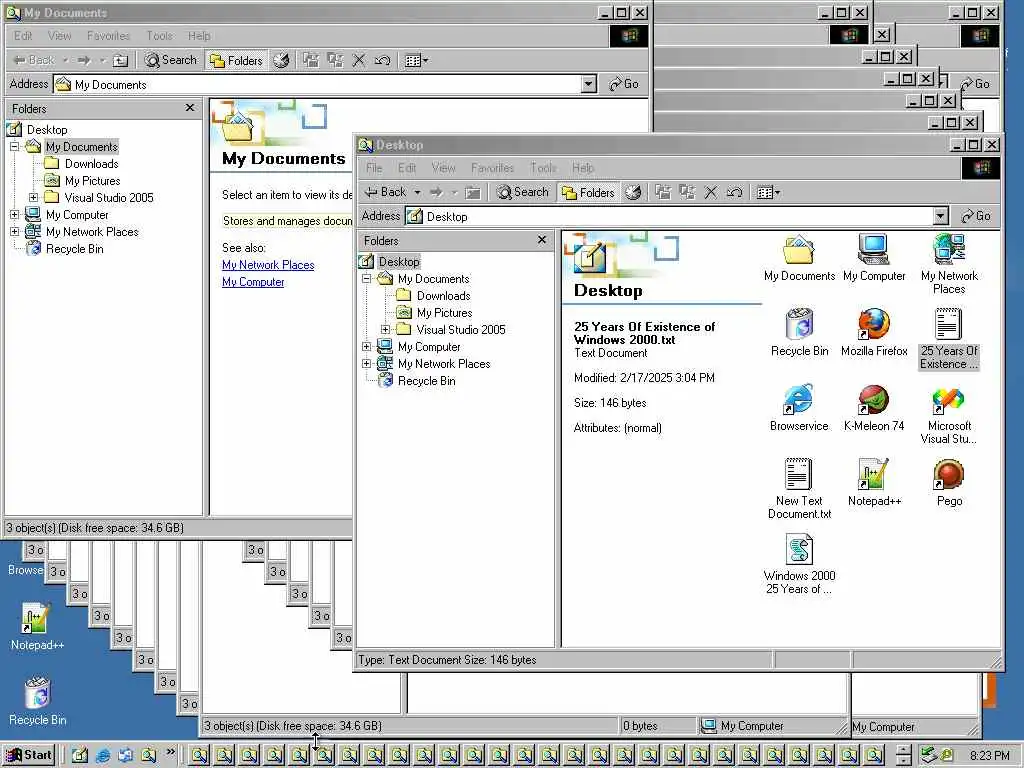Collapse My Documents in Desktop window tree
This screenshot has width=1024, height=768.
pyautogui.click(x=366, y=279)
